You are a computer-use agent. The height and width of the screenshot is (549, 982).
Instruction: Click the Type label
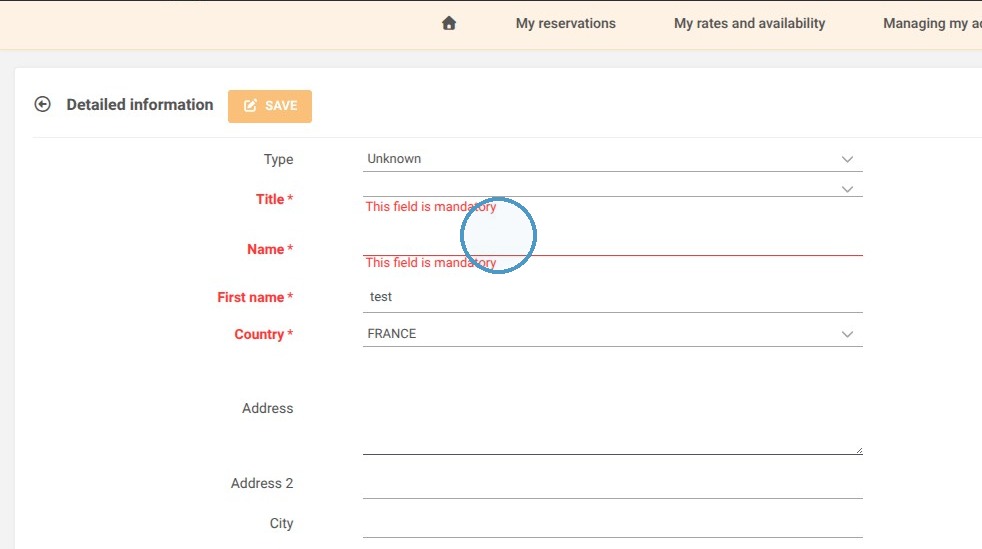click(x=278, y=159)
